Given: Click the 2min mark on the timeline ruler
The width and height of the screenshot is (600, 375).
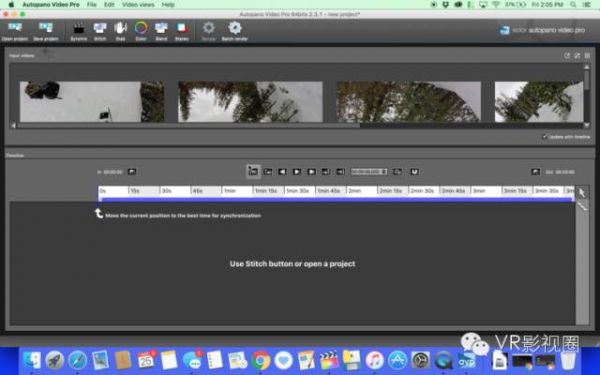Looking at the screenshot, I should pos(354,191).
